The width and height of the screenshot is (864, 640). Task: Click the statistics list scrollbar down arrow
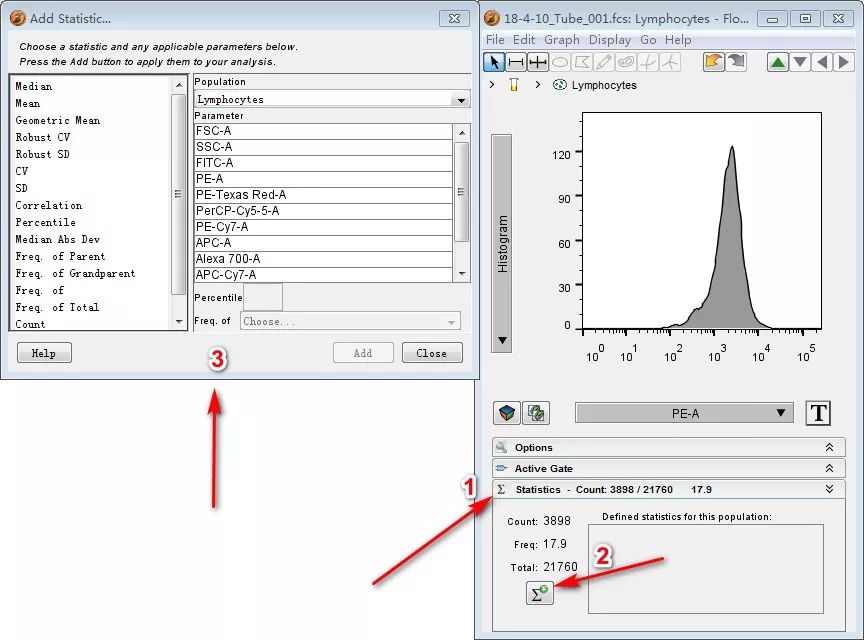[179, 321]
